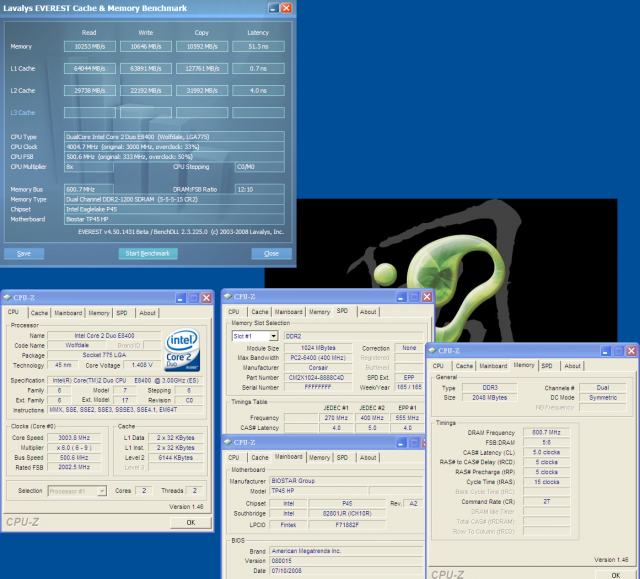Click the BIOS Date field 07/10/2008
The height and width of the screenshot is (579, 640).
(x=347, y=570)
